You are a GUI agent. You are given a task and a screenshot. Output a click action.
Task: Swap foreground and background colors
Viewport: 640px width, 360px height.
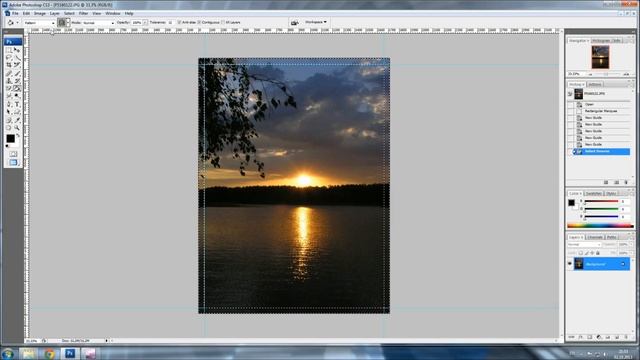pyautogui.click(x=18, y=135)
